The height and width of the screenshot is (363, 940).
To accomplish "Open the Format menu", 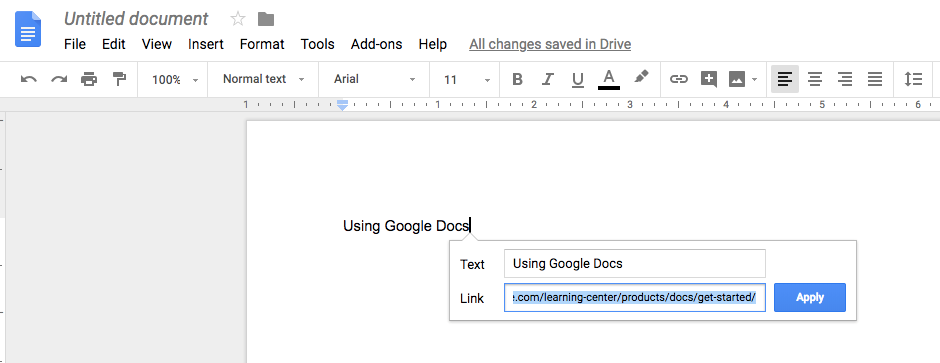I will pyautogui.click(x=262, y=44).
